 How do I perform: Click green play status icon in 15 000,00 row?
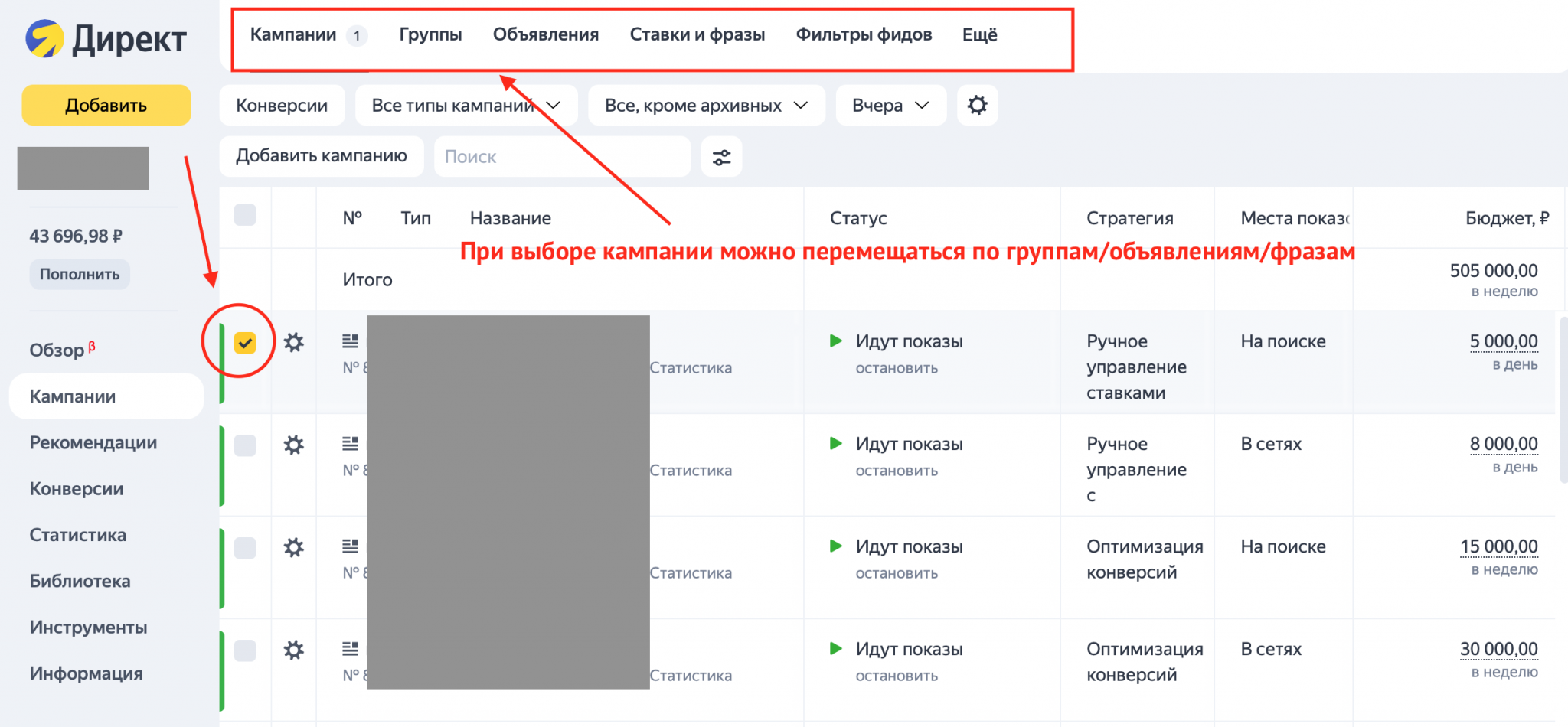click(836, 546)
